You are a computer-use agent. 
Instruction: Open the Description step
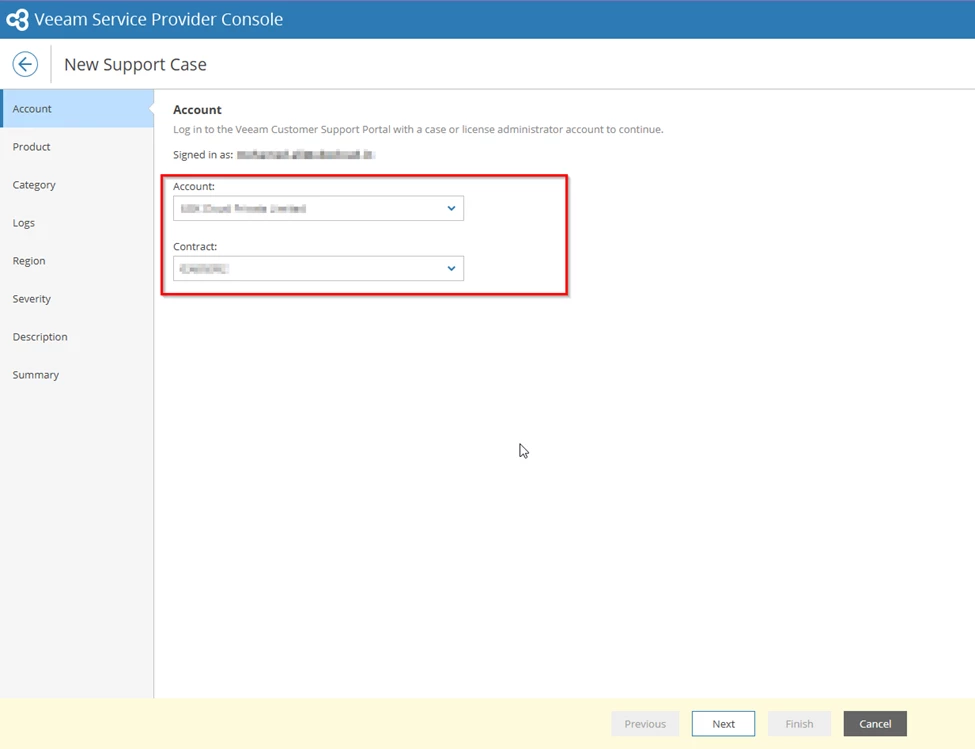[77, 336]
